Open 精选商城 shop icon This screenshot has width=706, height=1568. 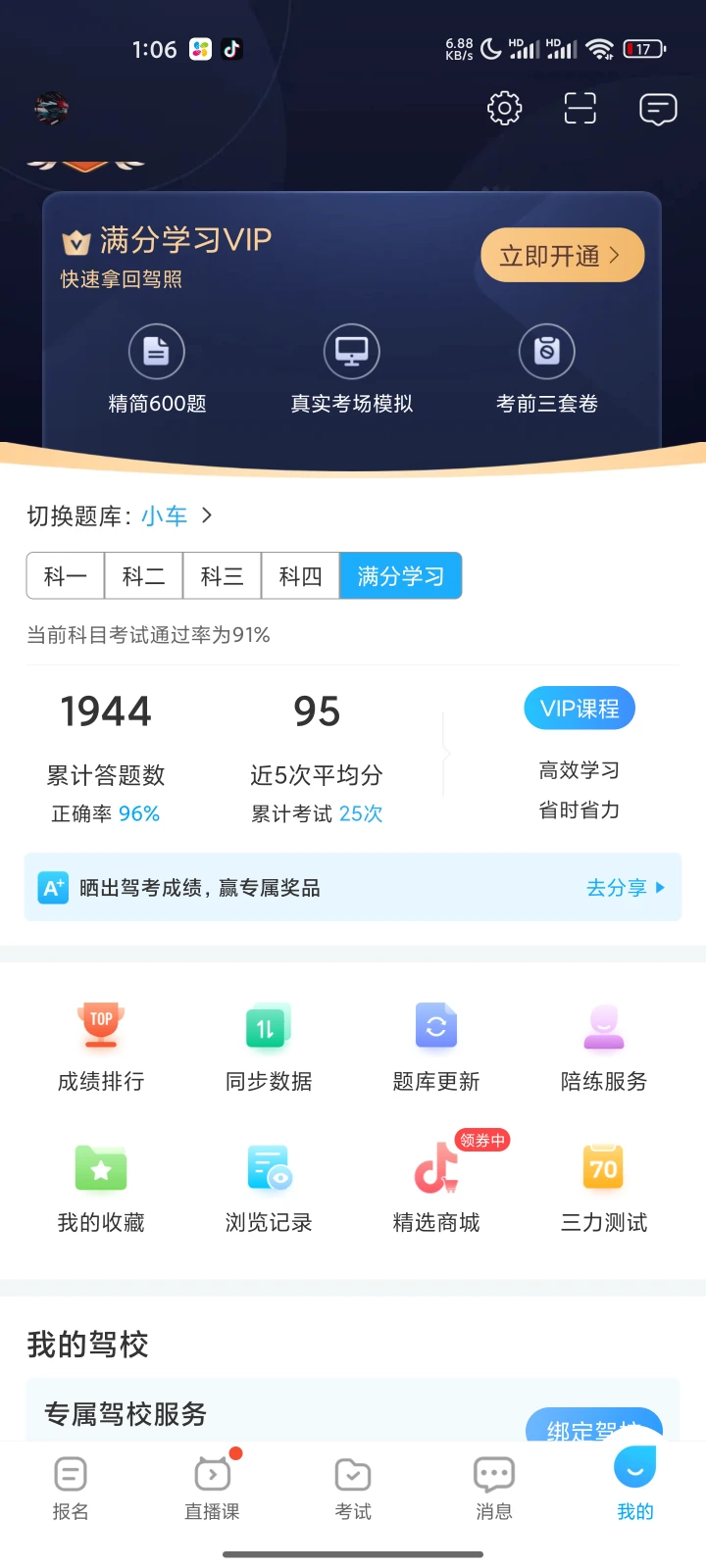pyautogui.click(x=436, y=1168)
